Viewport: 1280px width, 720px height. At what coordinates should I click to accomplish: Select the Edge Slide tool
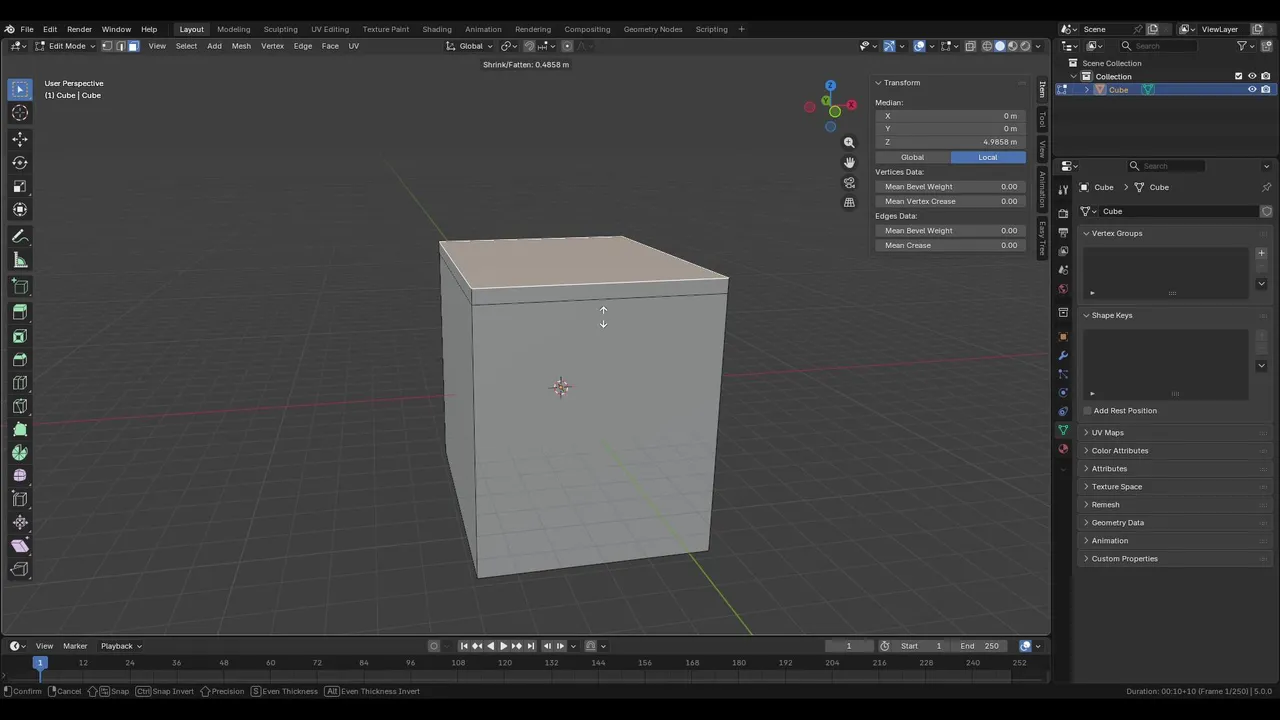pyautogui.click(x=20, y=499)
